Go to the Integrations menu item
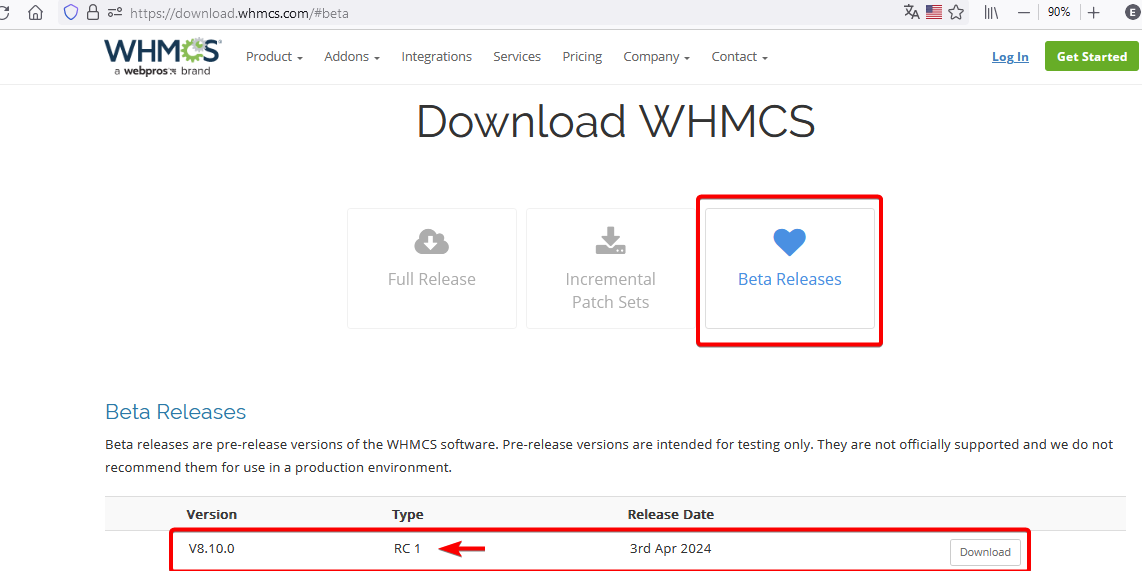Viewport: 1142px width, 571px height. pos(436,57)
